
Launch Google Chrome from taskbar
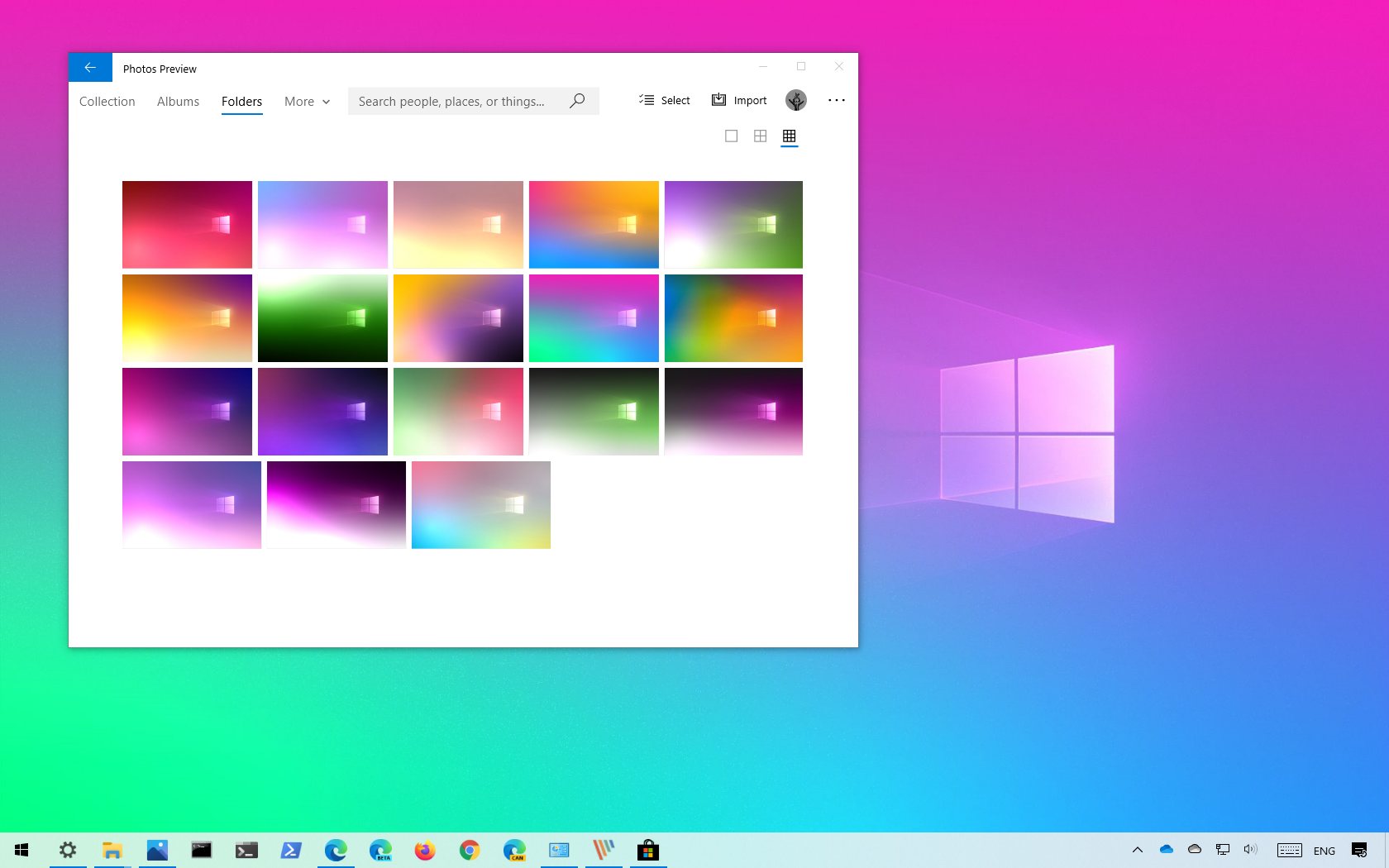(x=470, y=850)
